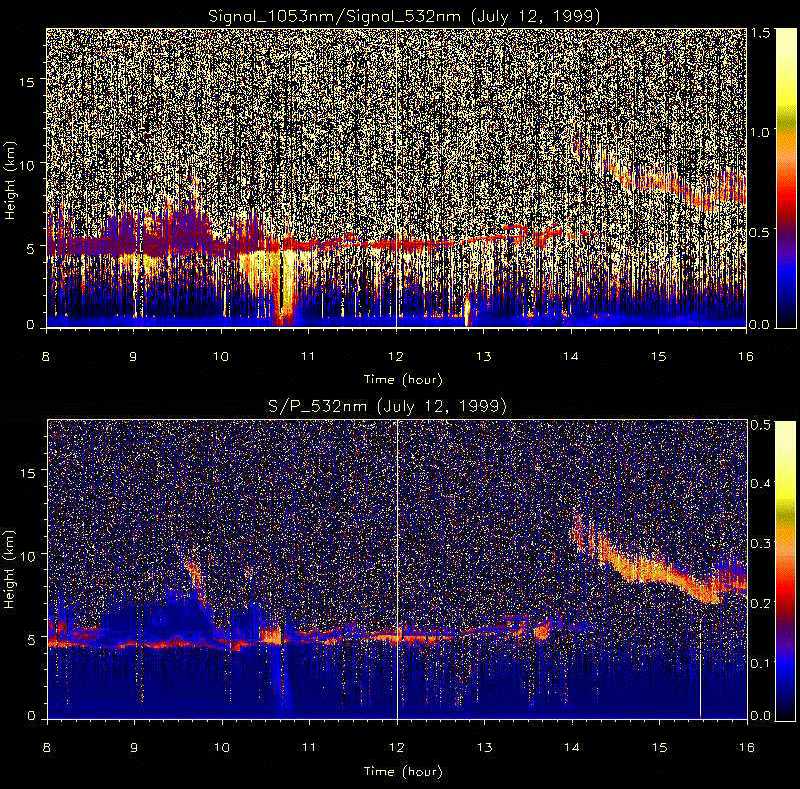800x789 pixels.
Task: Click the 15 km height tick on top plot
Action: tap(30, 82)
